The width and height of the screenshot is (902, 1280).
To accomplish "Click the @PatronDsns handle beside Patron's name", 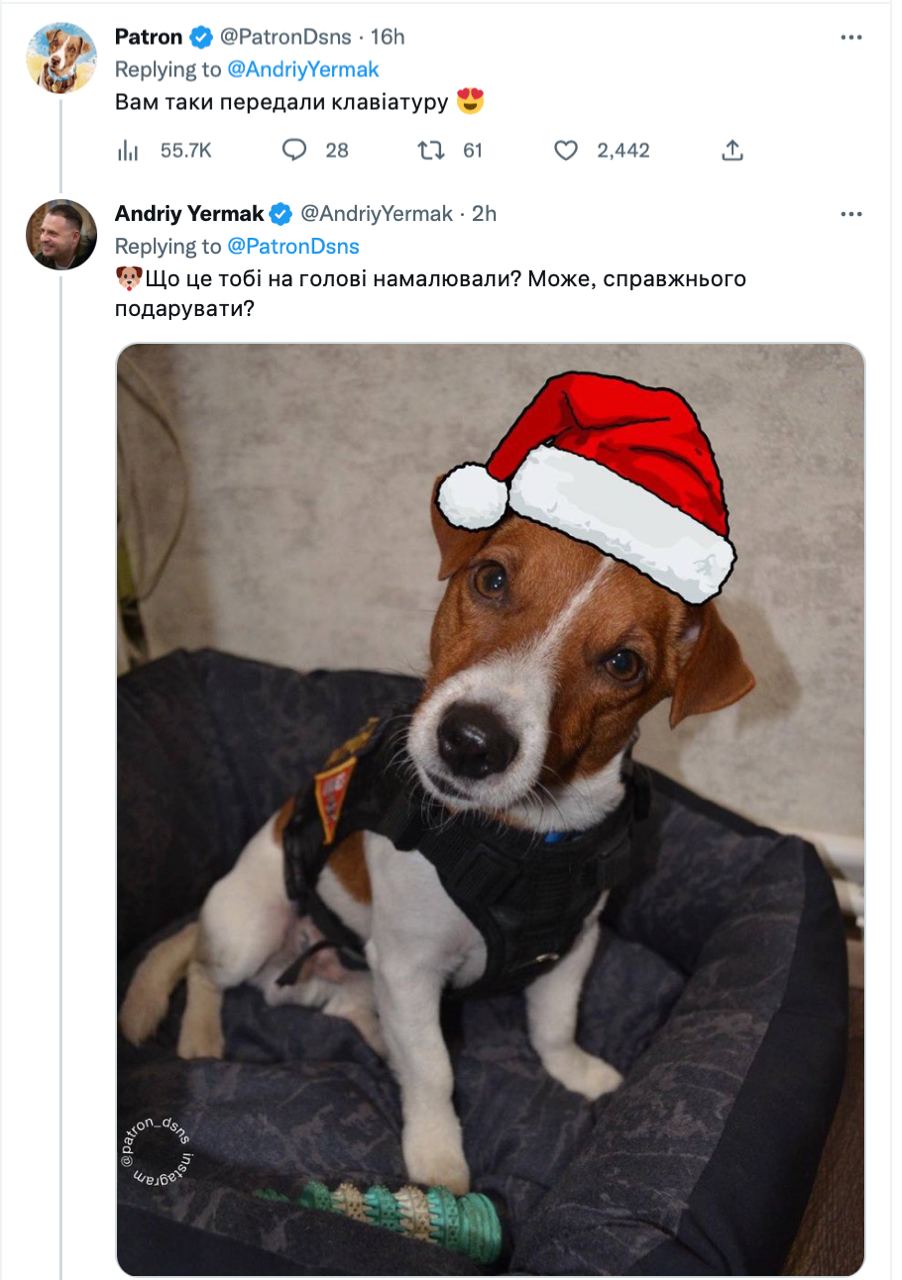I will [285, 38].
